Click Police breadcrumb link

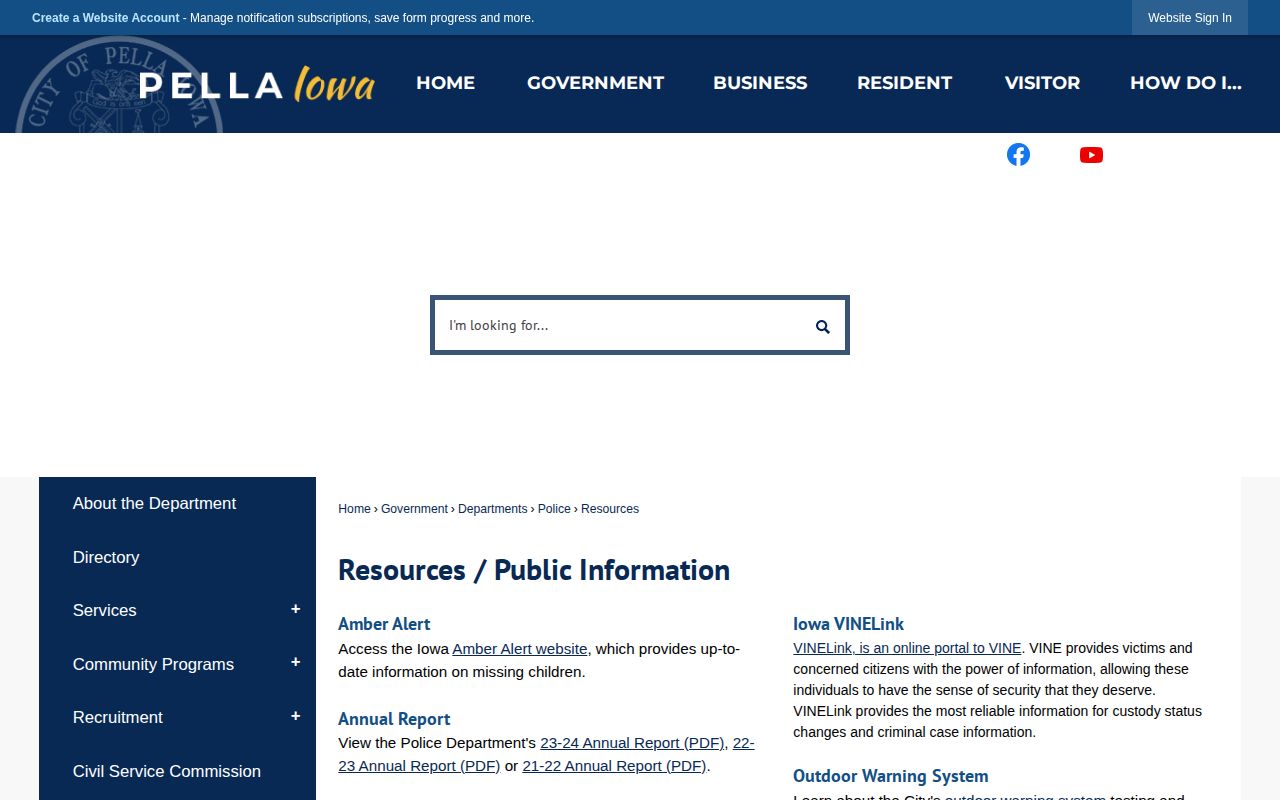554,509
